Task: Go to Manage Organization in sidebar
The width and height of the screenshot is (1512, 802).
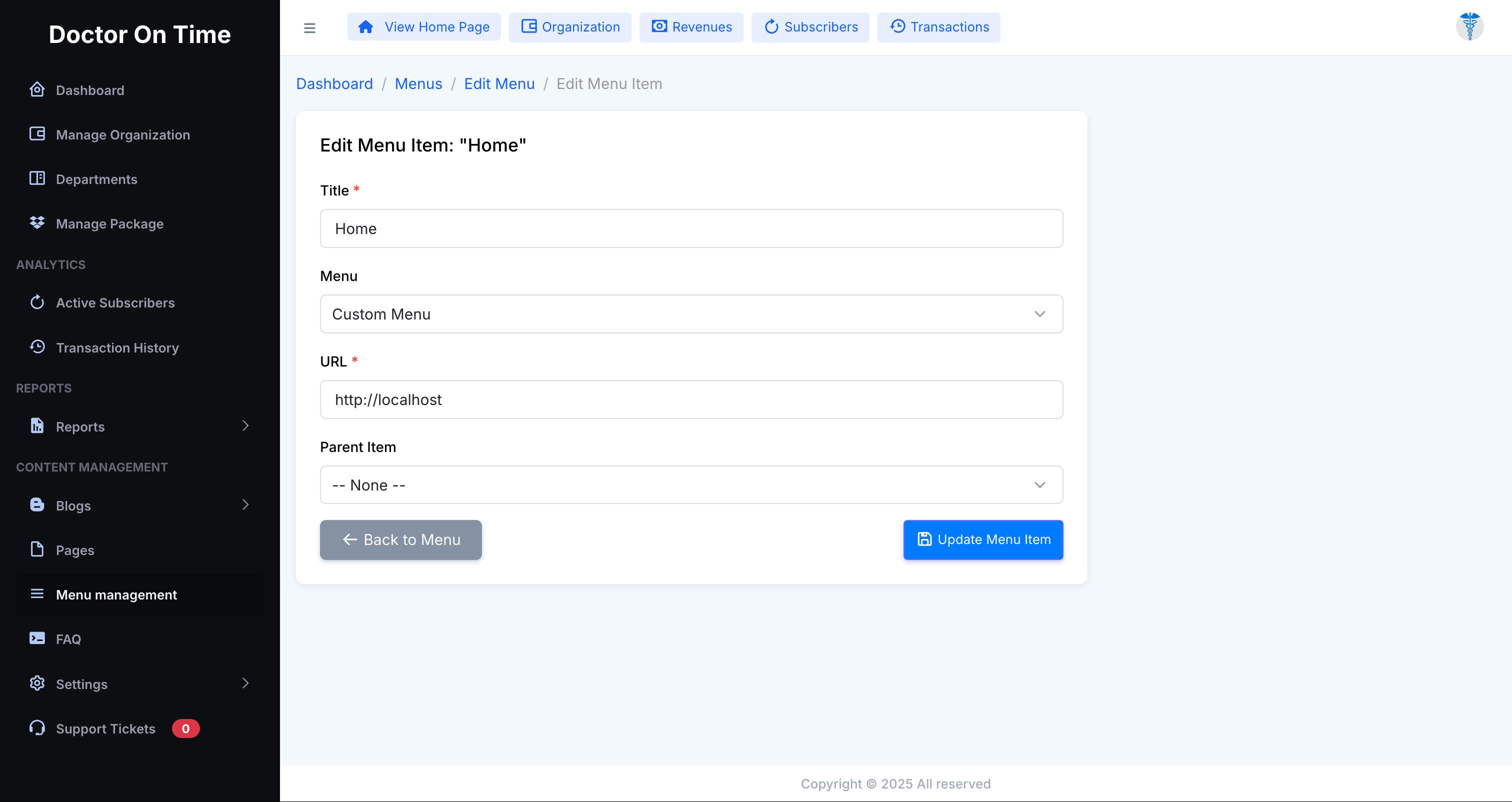Action: (x=139, y=134)
